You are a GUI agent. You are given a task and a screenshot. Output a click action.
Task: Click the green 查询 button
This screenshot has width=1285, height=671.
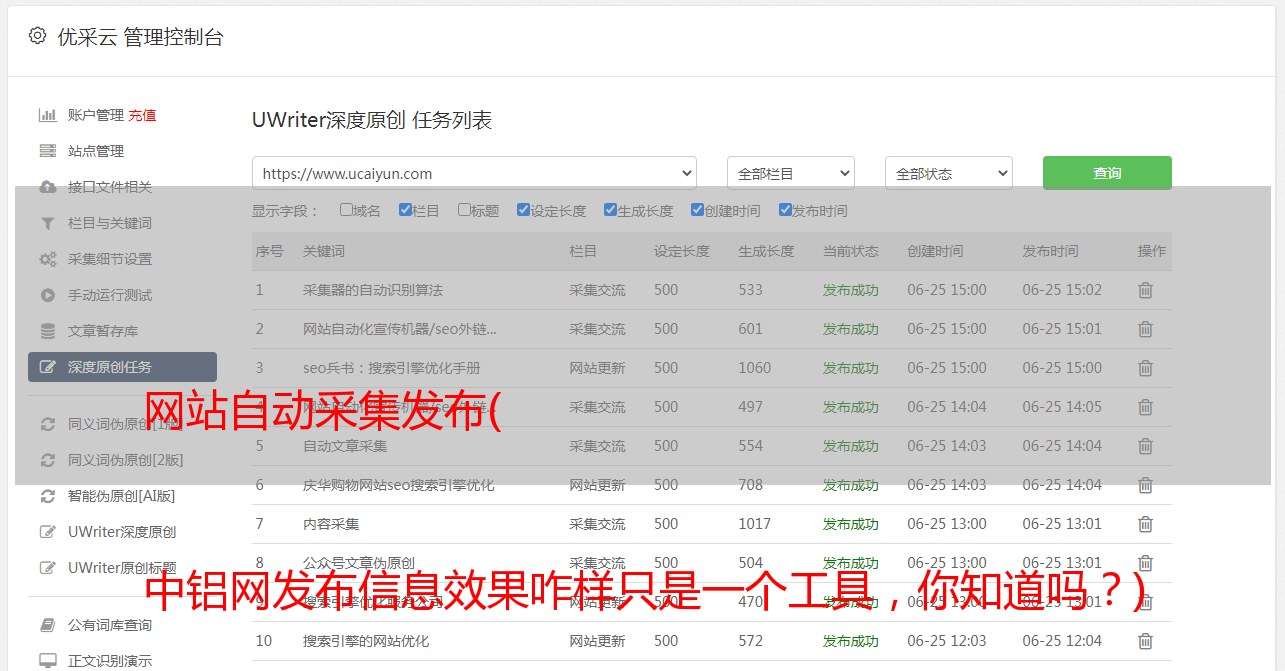tap(1107, 173)
